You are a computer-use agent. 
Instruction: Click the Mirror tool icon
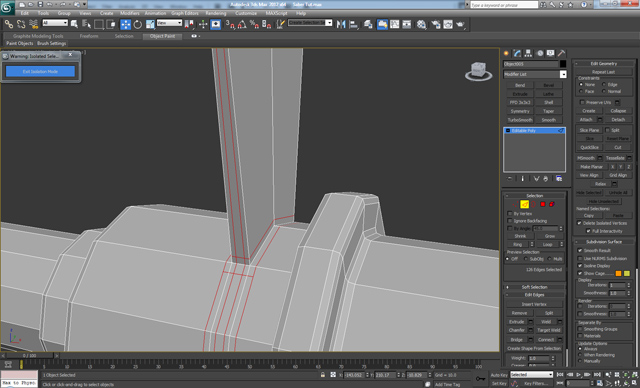coord(341,24)
